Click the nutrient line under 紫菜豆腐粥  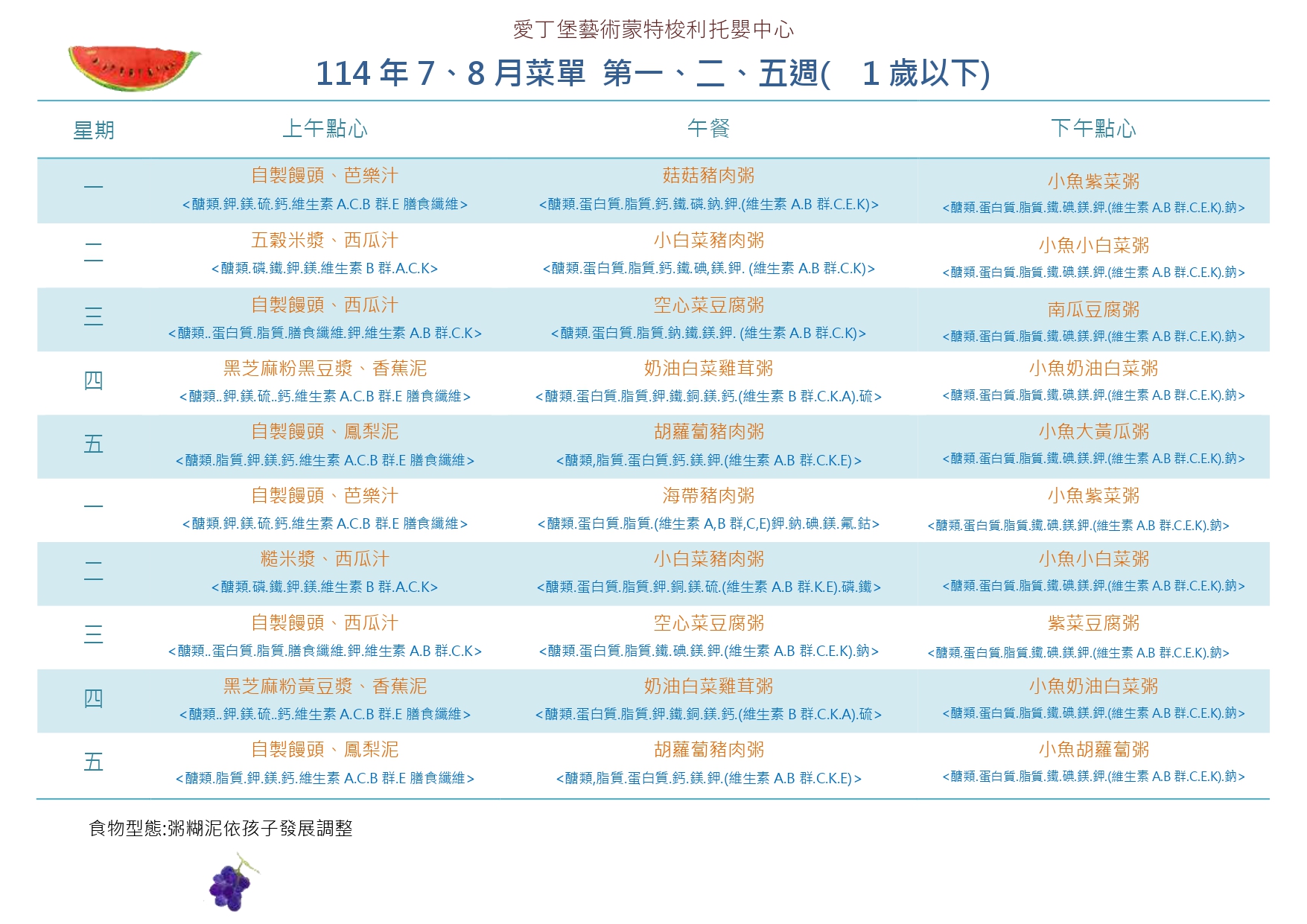coord(1078,653)
